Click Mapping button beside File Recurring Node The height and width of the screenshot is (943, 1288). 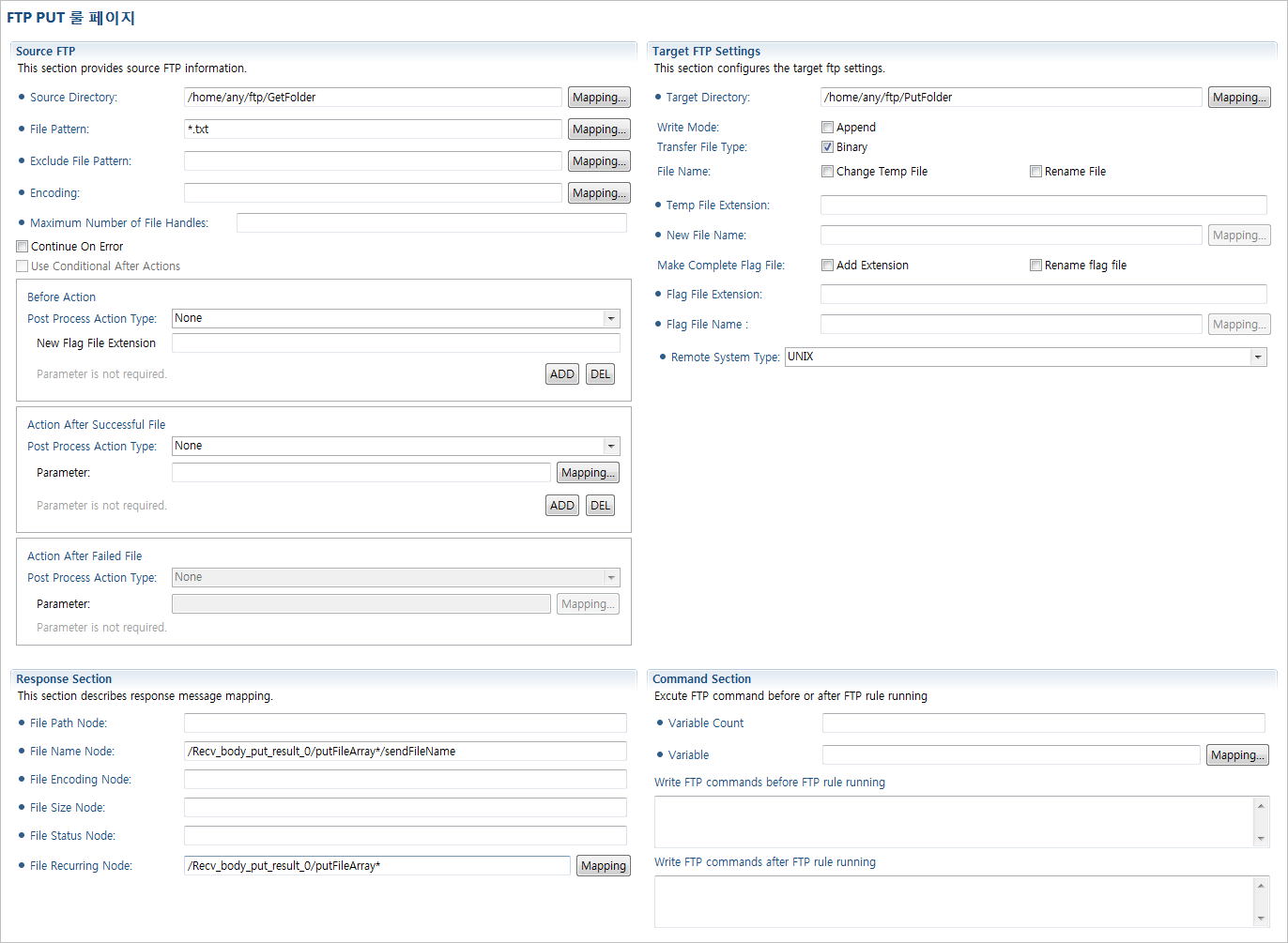click(x=603, y=866)
